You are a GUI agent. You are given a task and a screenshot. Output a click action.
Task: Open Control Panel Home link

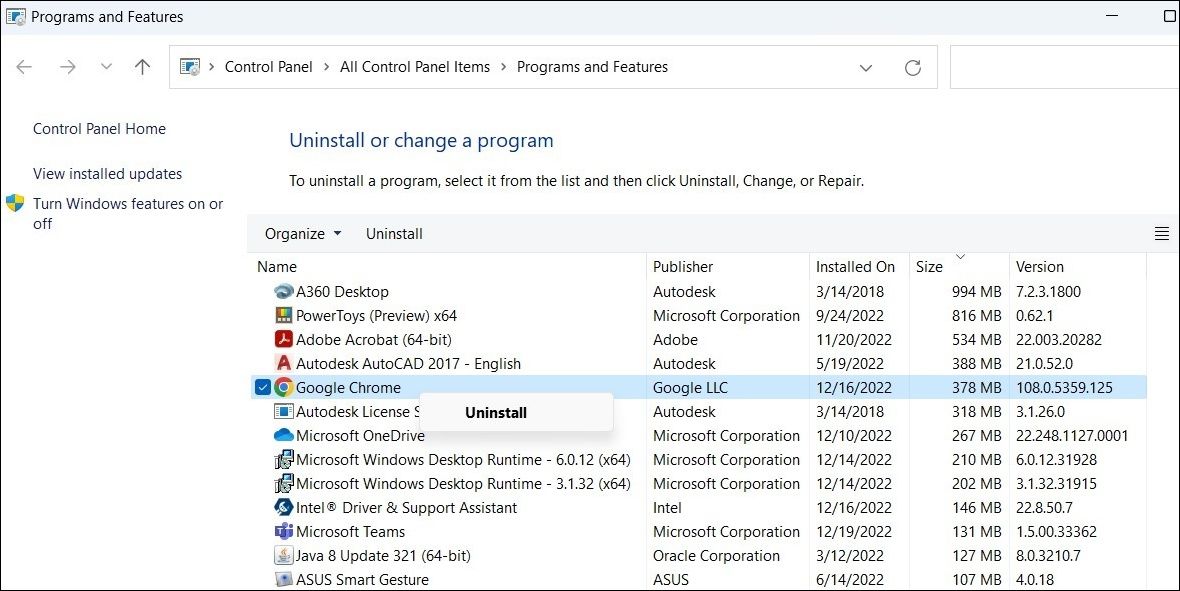coord(99,129)
